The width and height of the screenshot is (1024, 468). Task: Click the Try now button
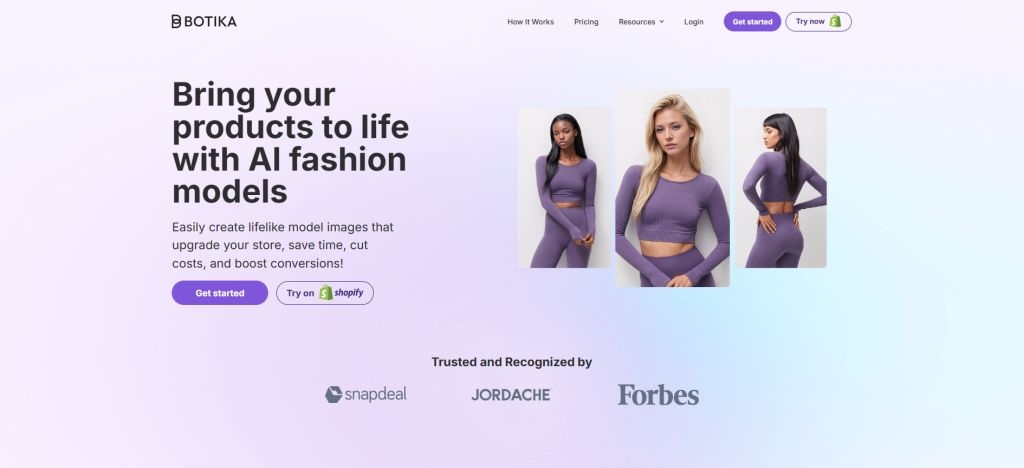click(818, 22)
